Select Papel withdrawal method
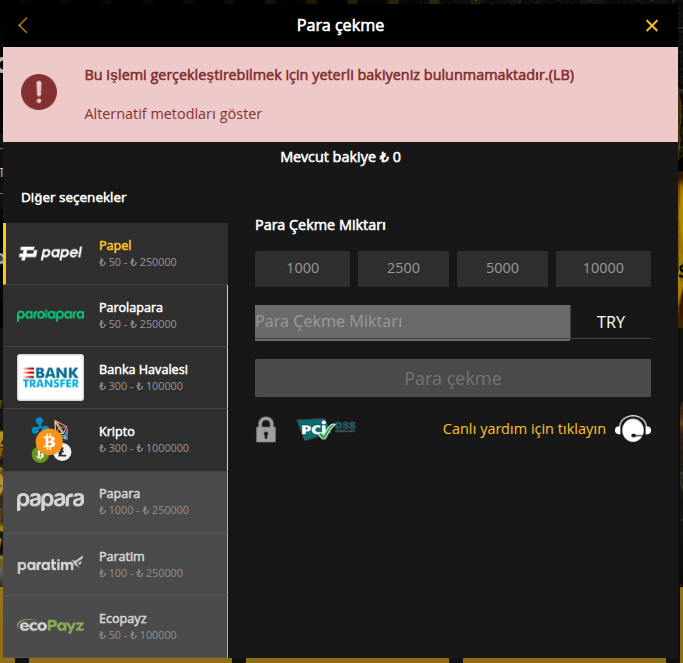 tap(115, 254)
